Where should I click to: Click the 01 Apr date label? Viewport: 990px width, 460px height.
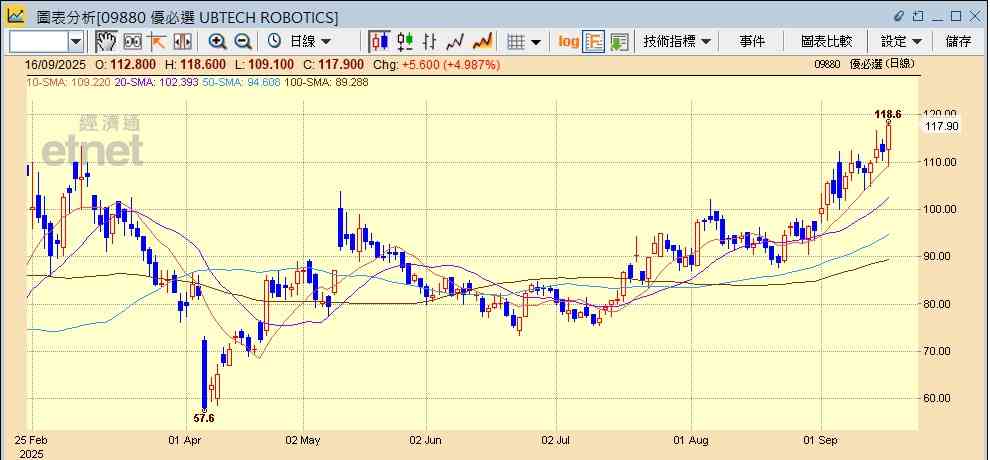183,440
